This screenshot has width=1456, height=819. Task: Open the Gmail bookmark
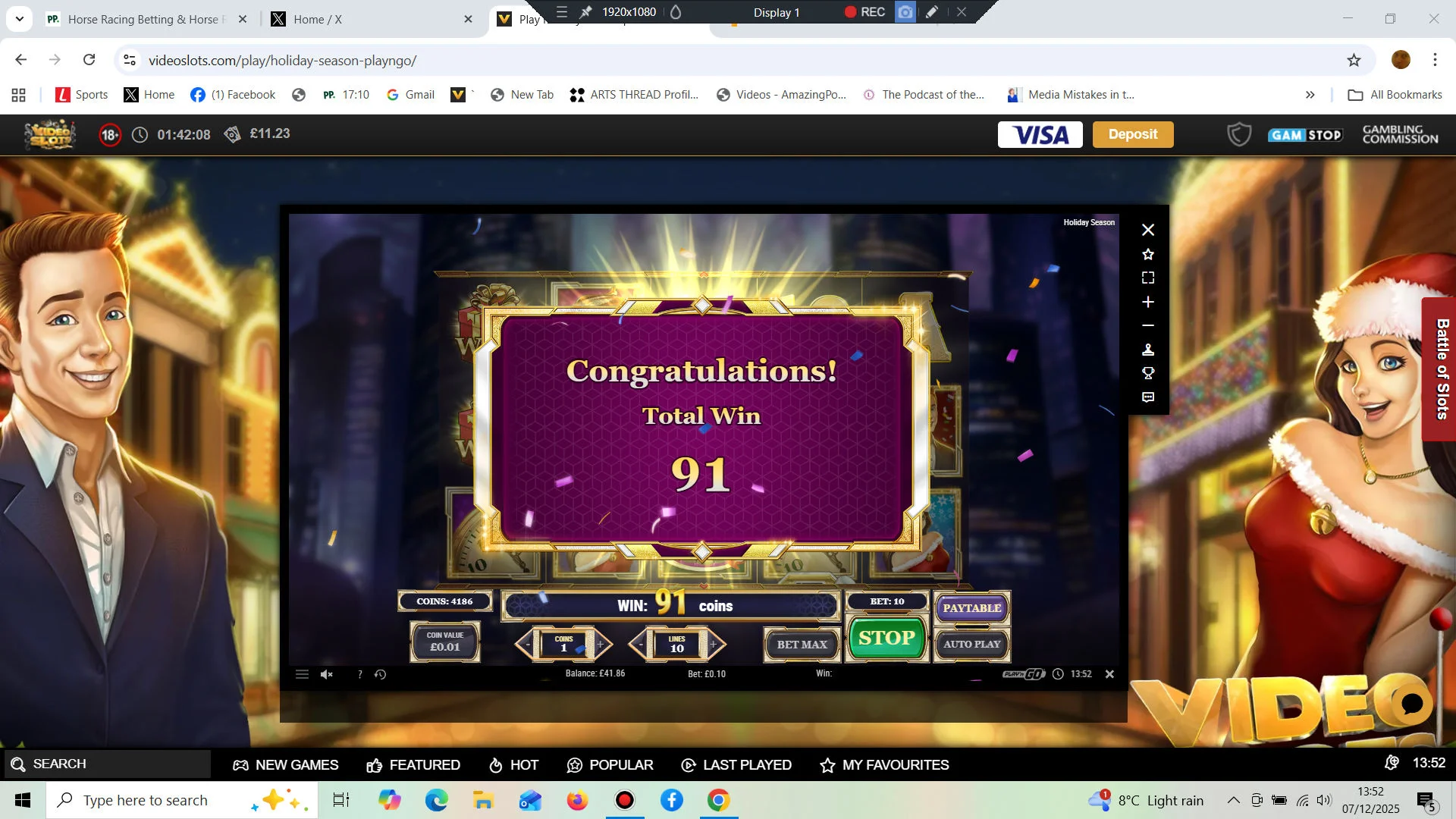click(x=410, y=95)
